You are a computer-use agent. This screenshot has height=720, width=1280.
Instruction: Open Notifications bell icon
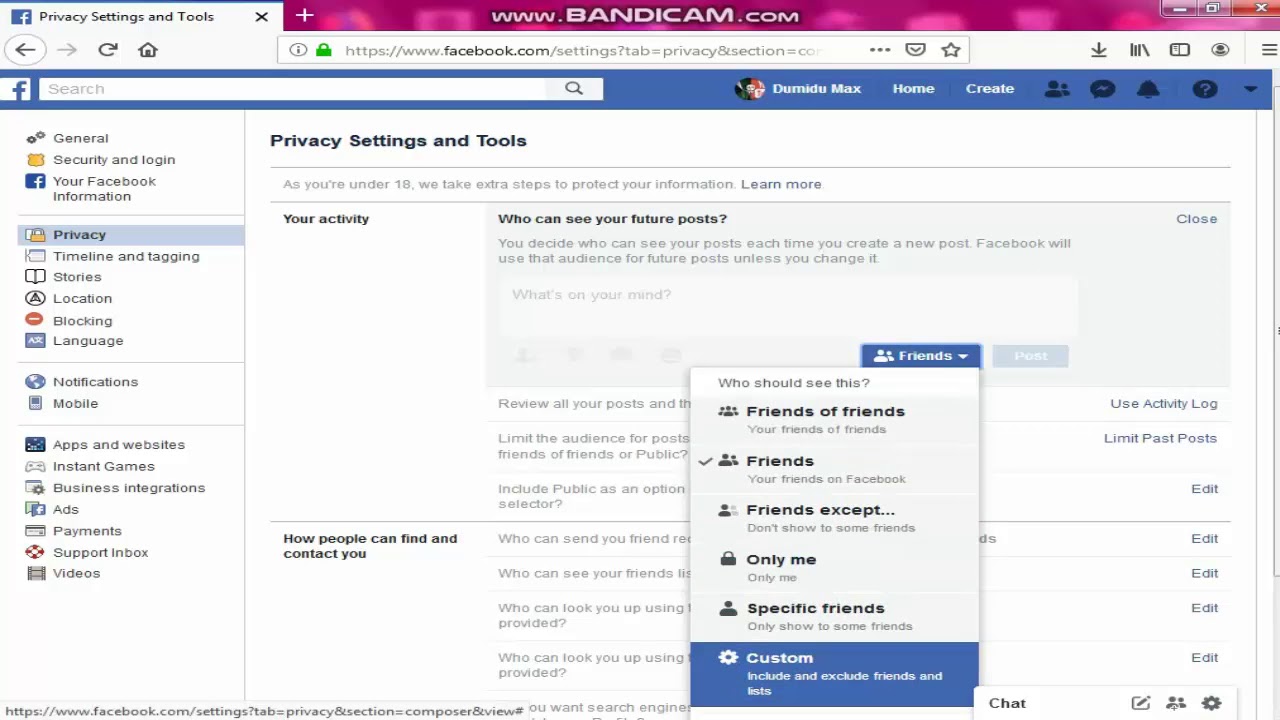coord(1148,89)
